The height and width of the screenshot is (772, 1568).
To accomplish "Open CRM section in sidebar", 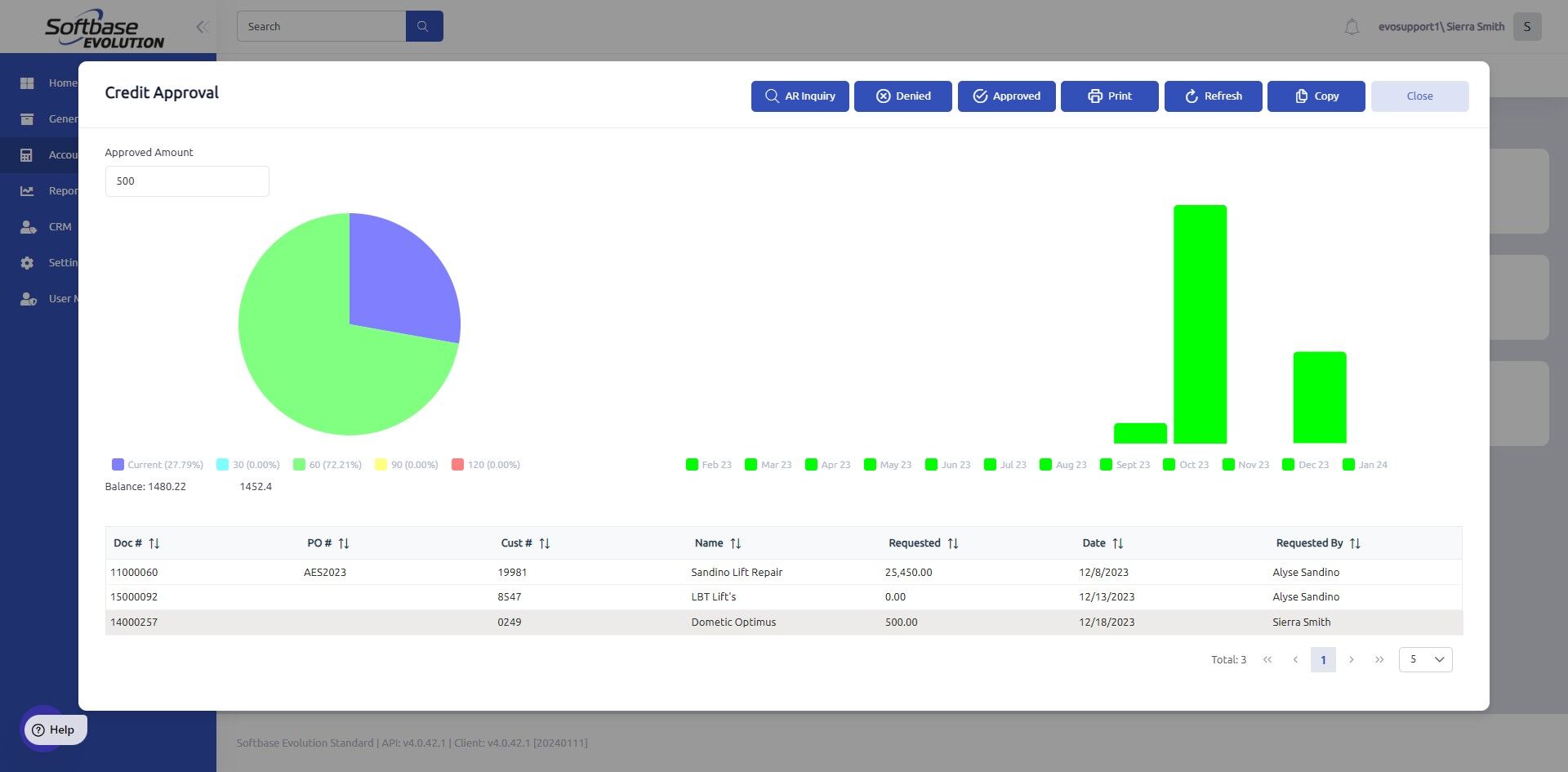I will point(60,226).
